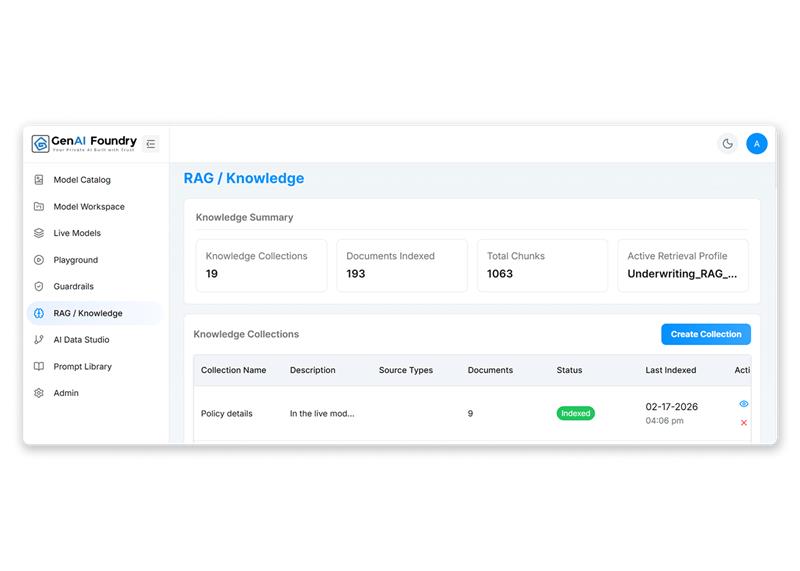Click the AI Data Studio branch icon
This screenshot has height=571, width=800.
click(39, 340)
